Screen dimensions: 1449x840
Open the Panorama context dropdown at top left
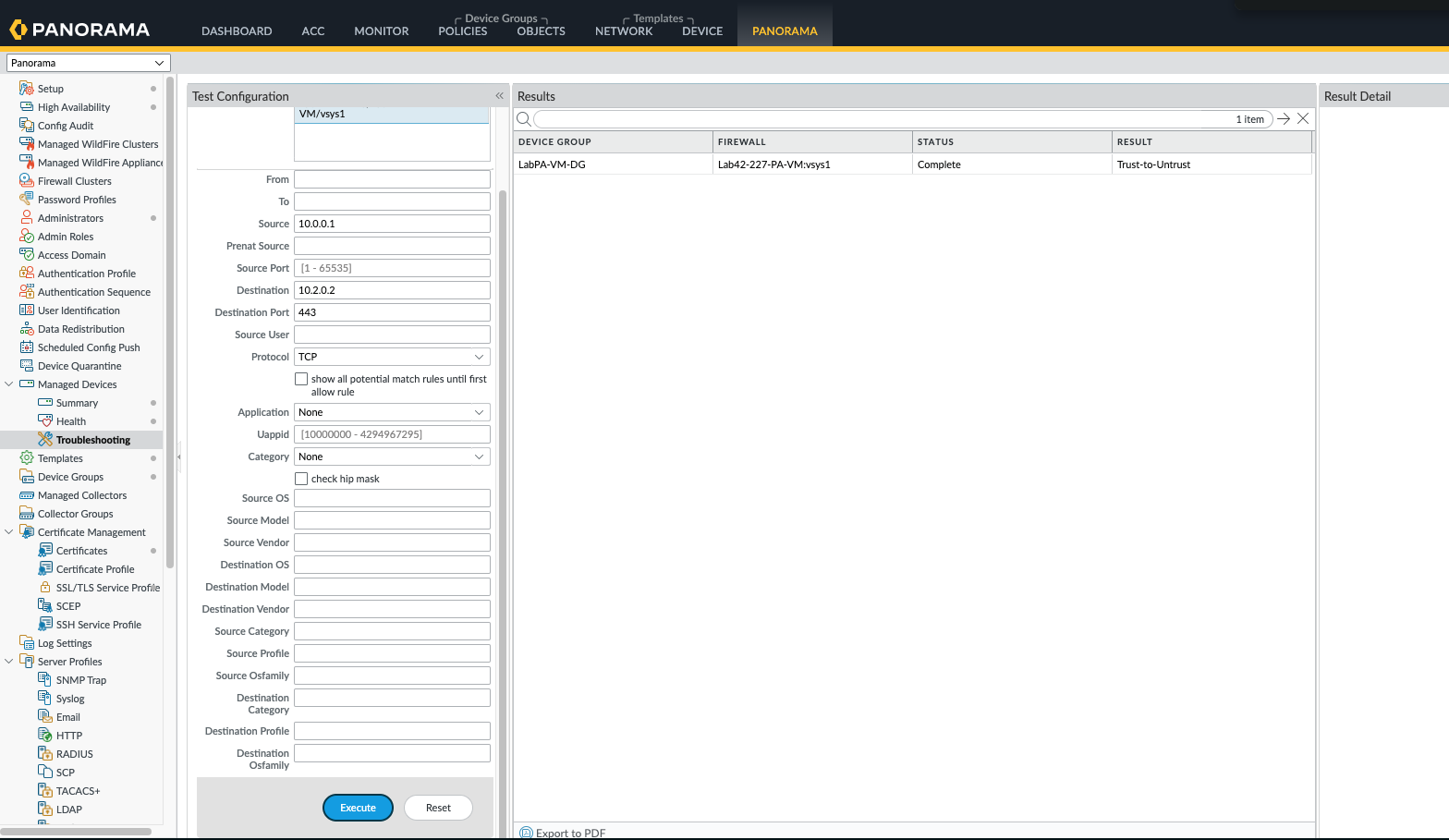click(88, 63)
